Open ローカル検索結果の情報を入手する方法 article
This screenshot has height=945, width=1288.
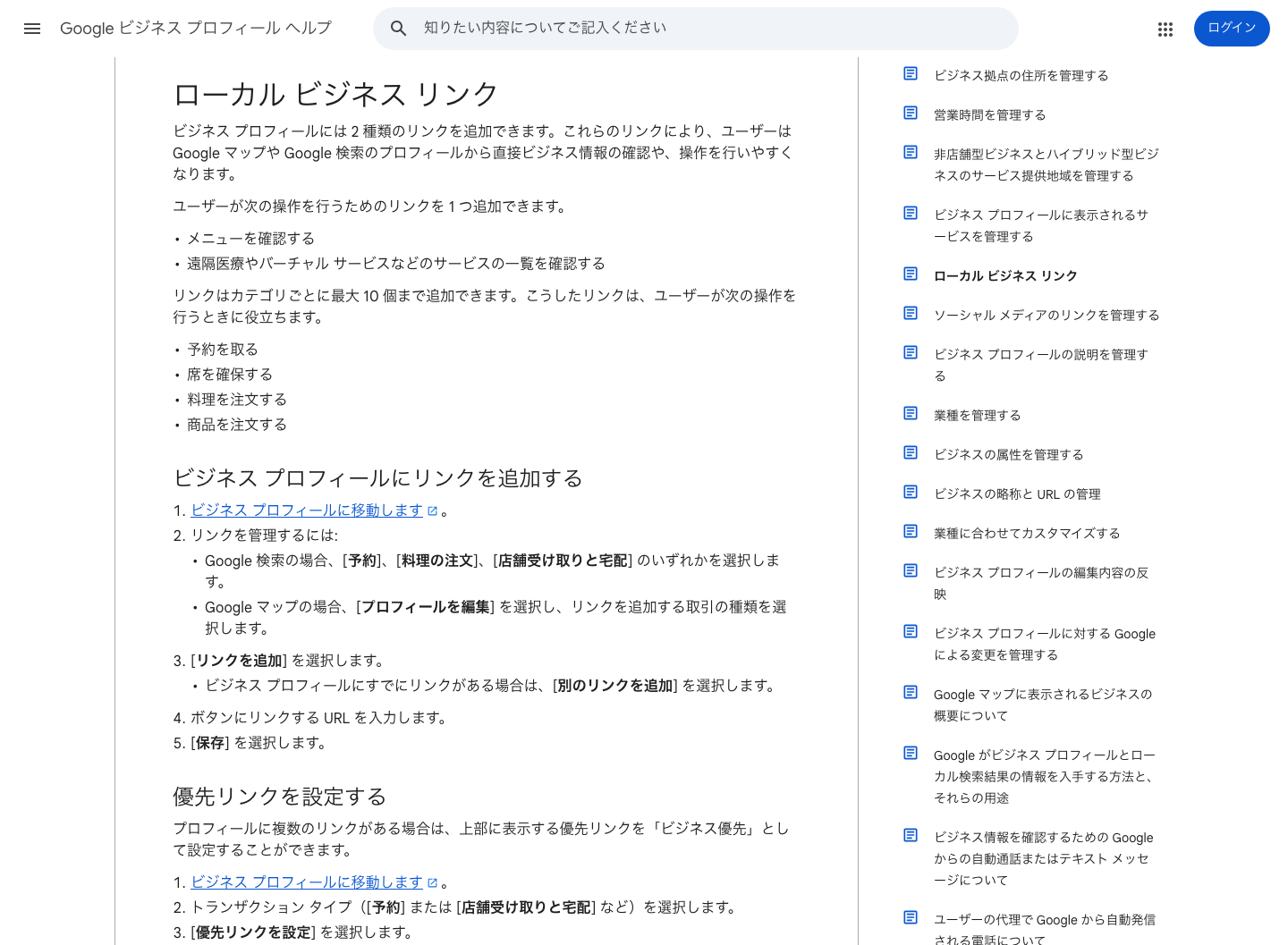[1045, 777]
